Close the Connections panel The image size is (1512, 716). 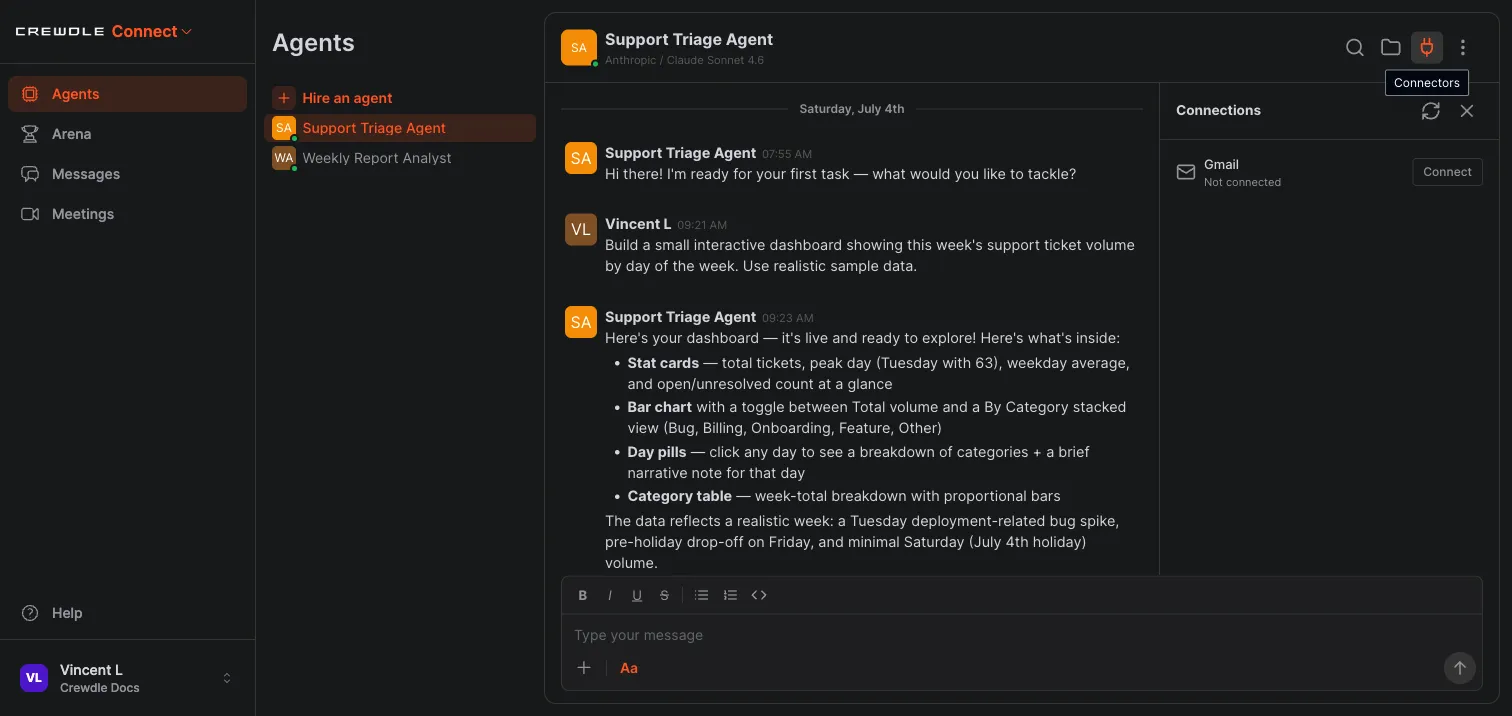(x=1467, y=111)
